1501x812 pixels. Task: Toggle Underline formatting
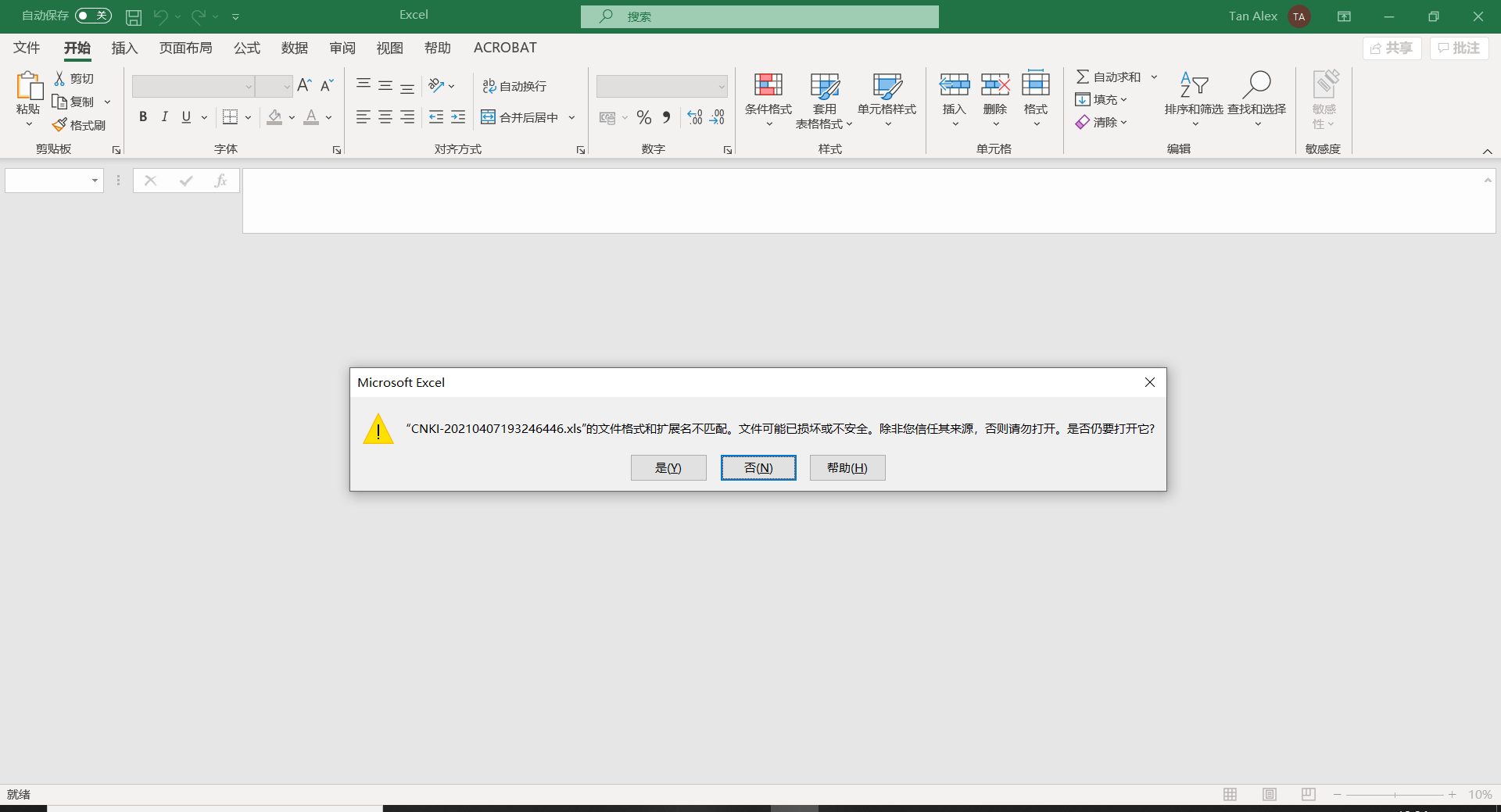coord(186,117)
